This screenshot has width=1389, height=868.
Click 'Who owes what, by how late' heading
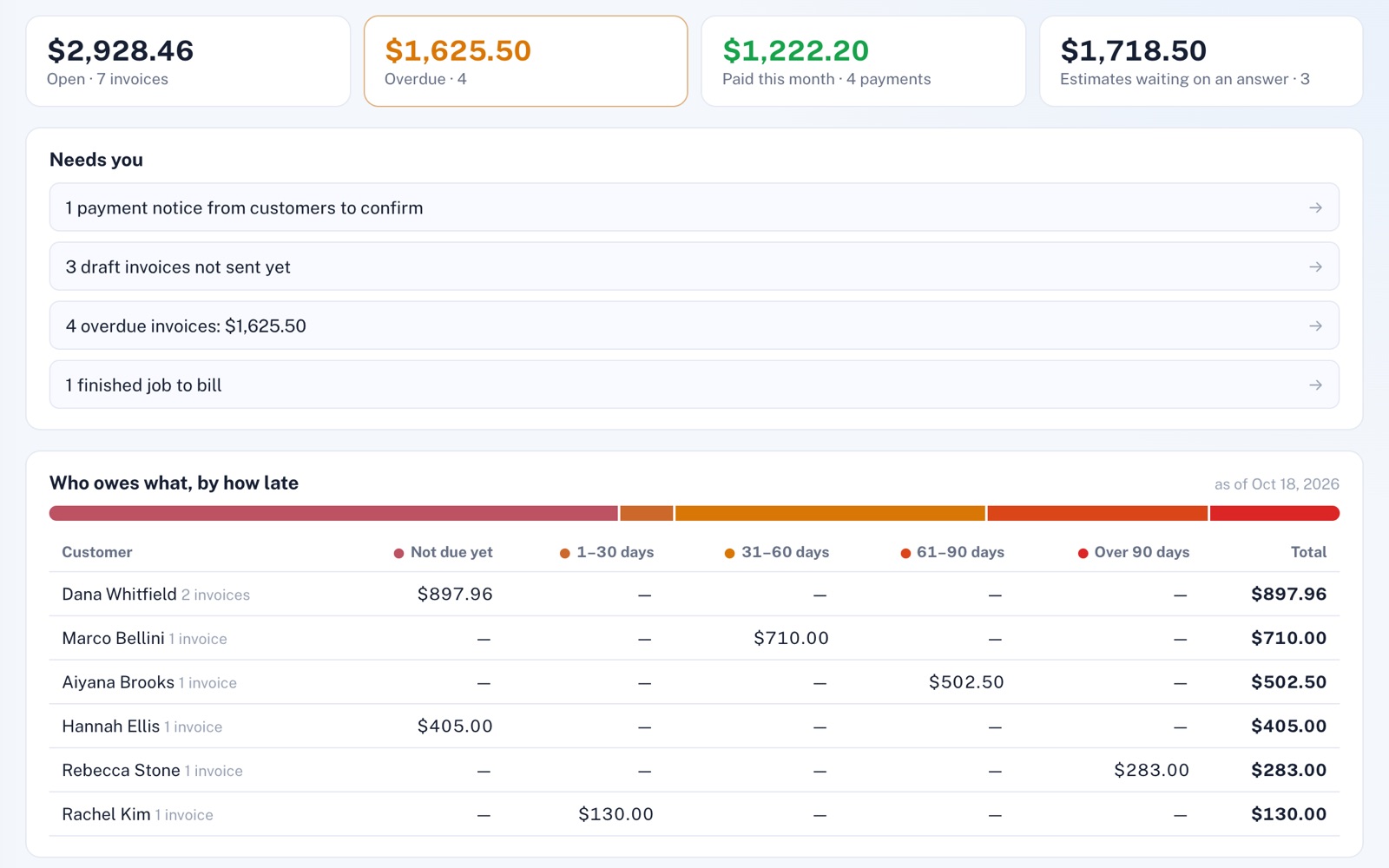pyautogui.click(x=174, y=483)
